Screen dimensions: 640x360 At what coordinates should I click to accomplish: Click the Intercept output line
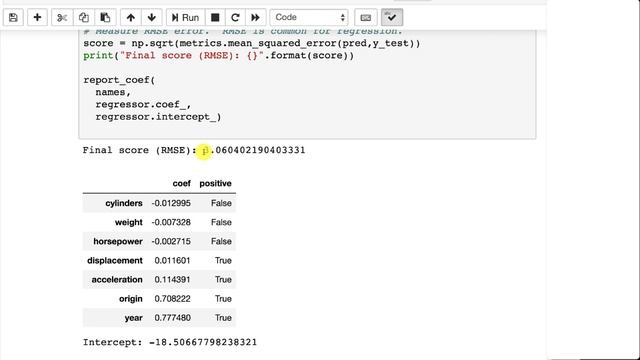click(170, 342)
